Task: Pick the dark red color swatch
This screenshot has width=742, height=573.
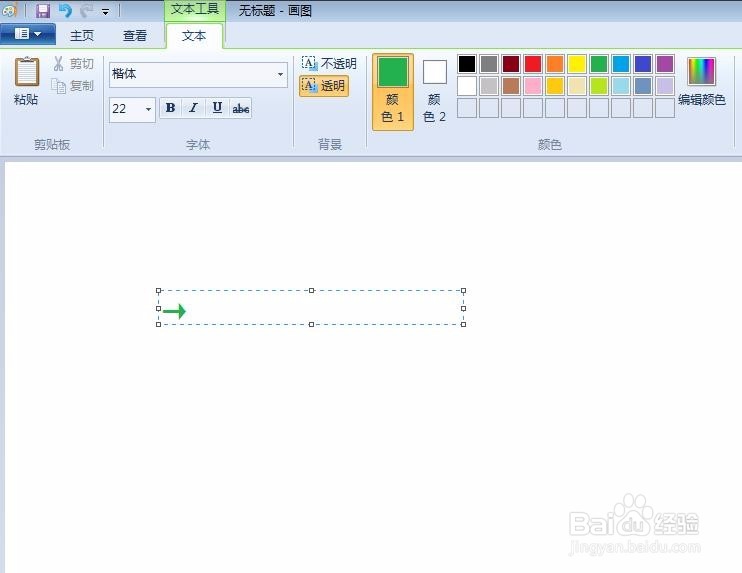Action: pyautogui.click(x=511, y=64)
